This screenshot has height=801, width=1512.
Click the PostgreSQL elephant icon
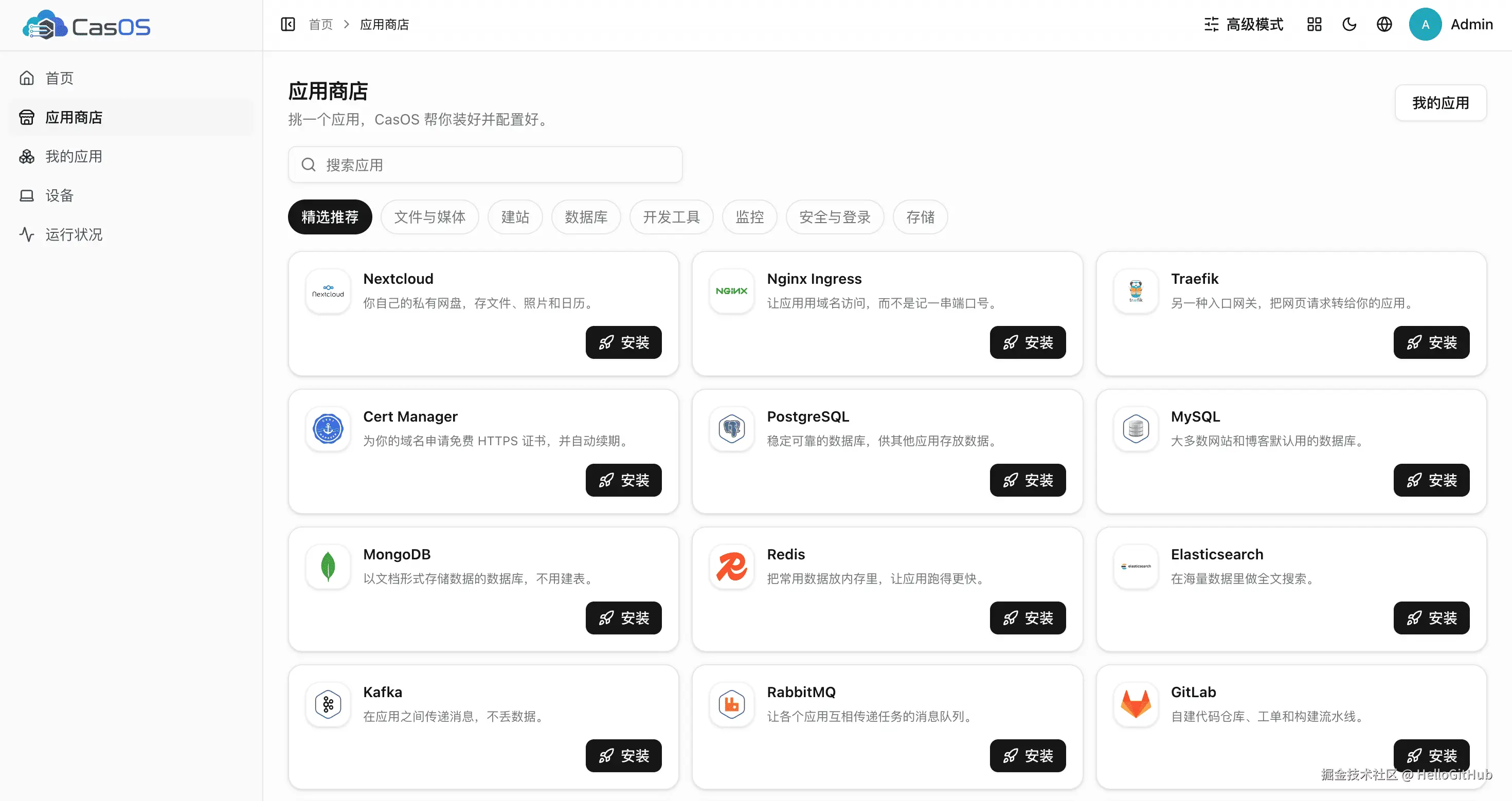click(x=731, y=429)
